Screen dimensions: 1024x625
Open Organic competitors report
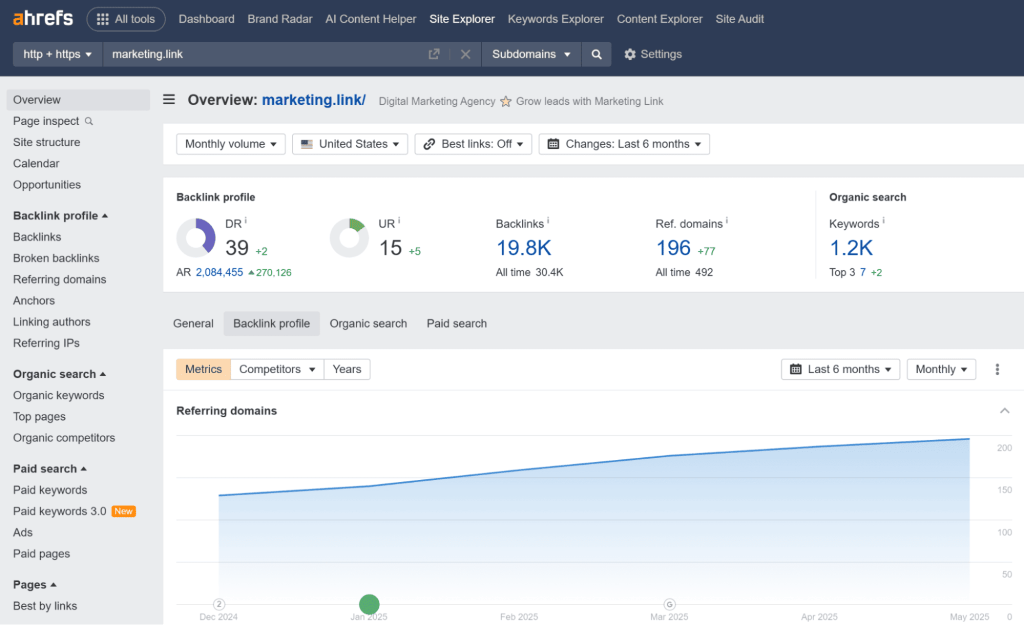64,438
